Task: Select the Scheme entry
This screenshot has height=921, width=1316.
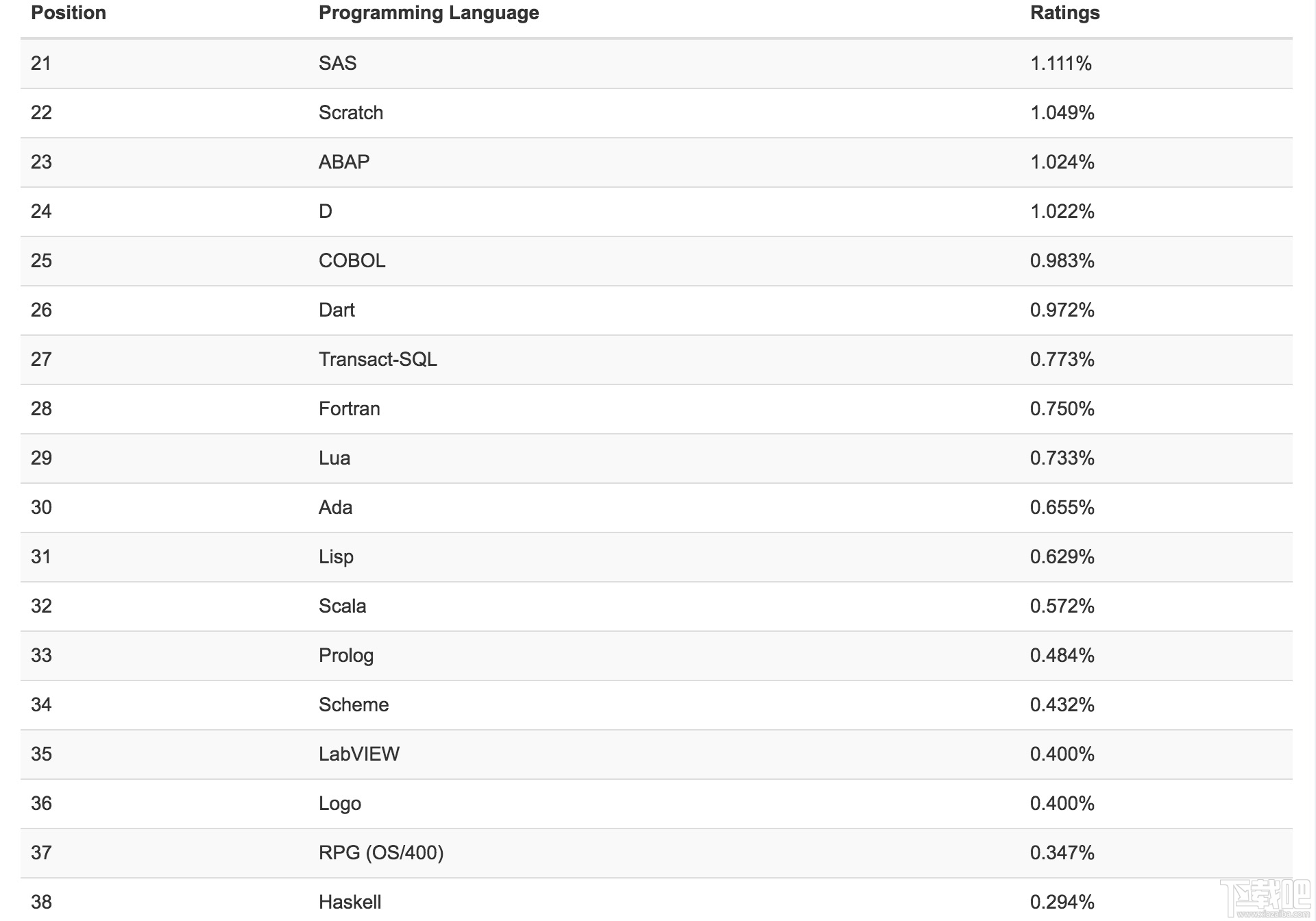Action: pos(354,705)
